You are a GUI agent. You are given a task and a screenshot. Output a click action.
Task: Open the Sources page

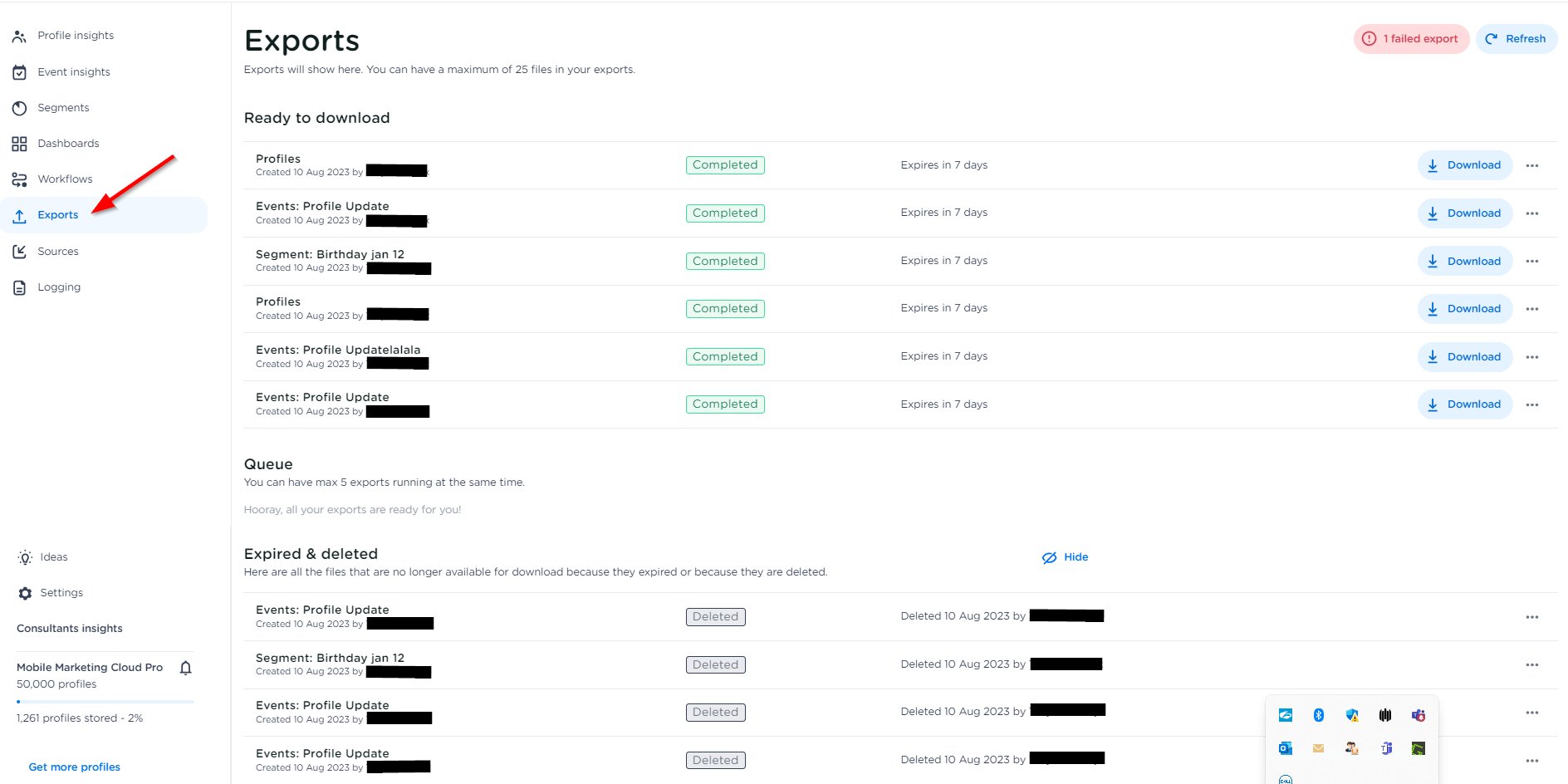click(x=57, y=252)
